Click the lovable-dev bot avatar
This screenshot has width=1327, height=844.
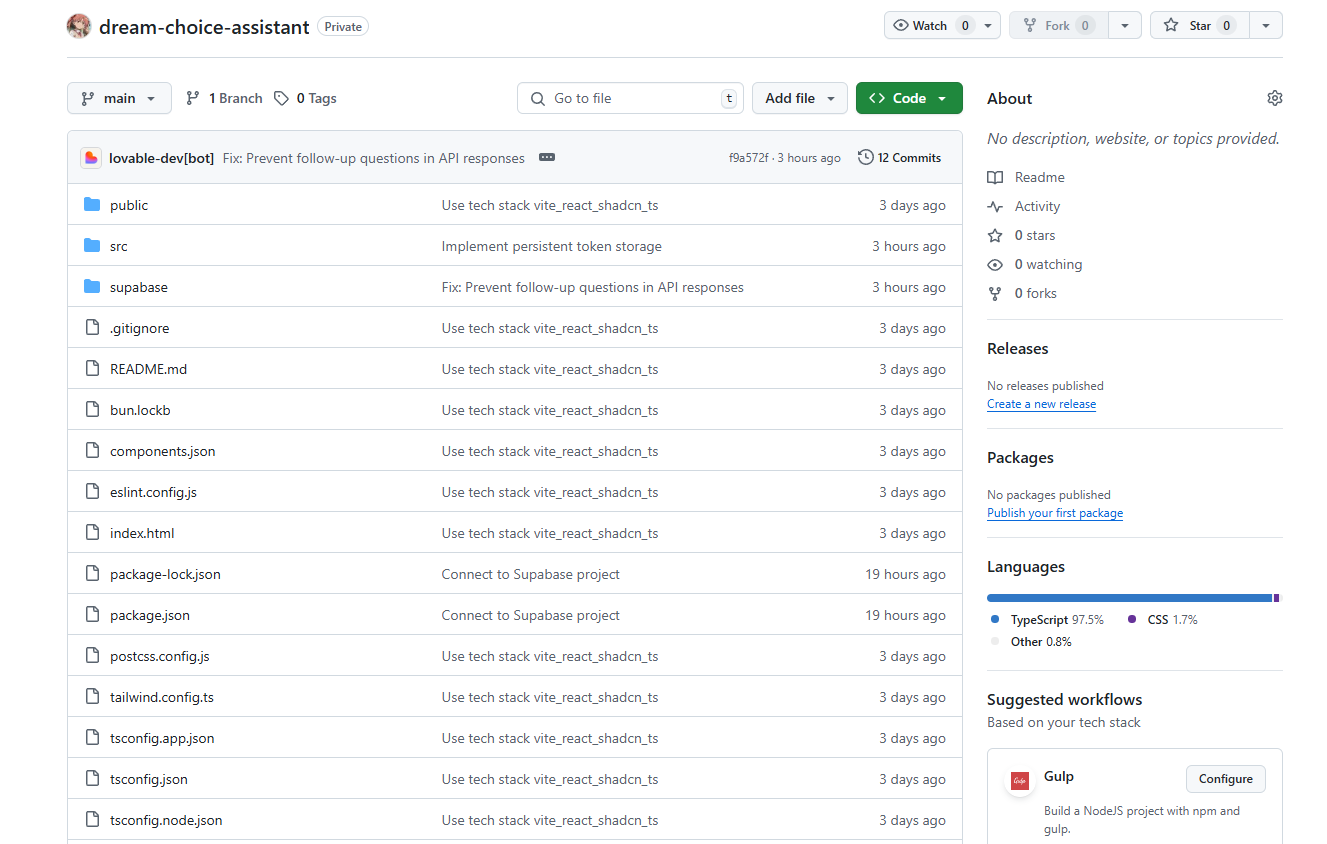point(91,158)
